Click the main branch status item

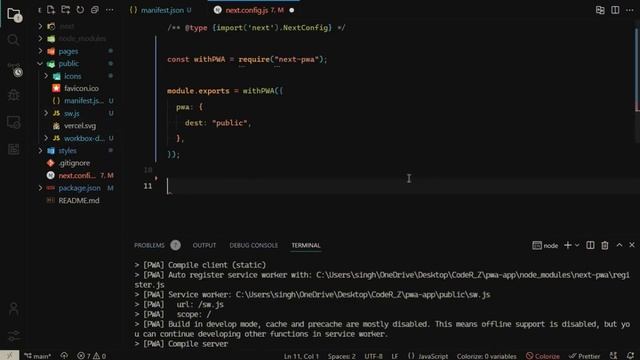[x=38, y=356]
